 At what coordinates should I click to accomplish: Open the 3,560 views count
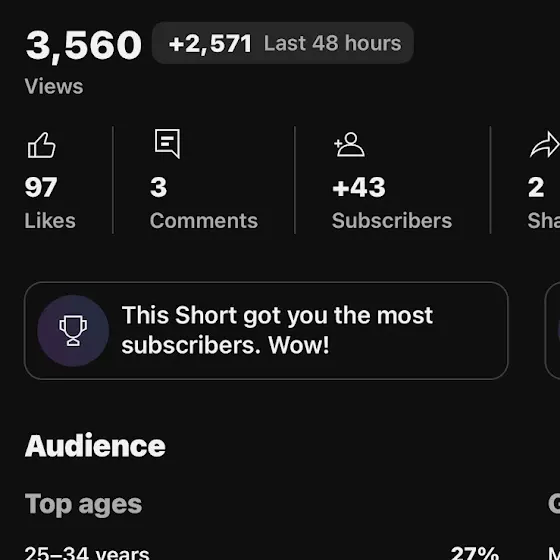point(84,45)
